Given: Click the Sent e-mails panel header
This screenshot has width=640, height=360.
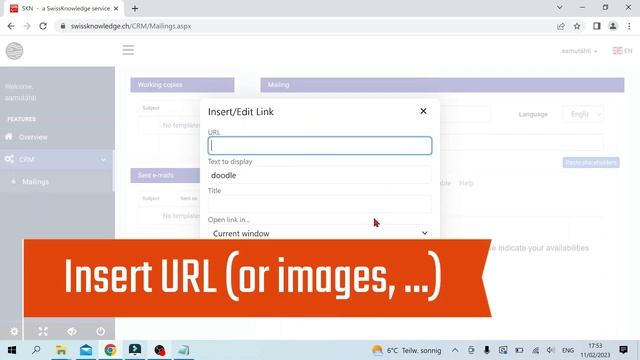Looking at the screenshot, I should (165, 175).
